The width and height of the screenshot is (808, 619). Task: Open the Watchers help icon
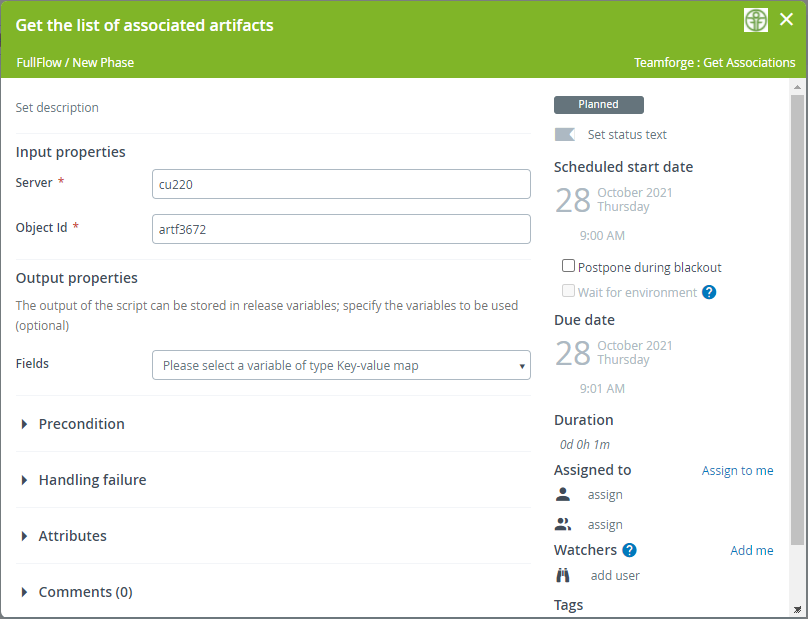629,550
